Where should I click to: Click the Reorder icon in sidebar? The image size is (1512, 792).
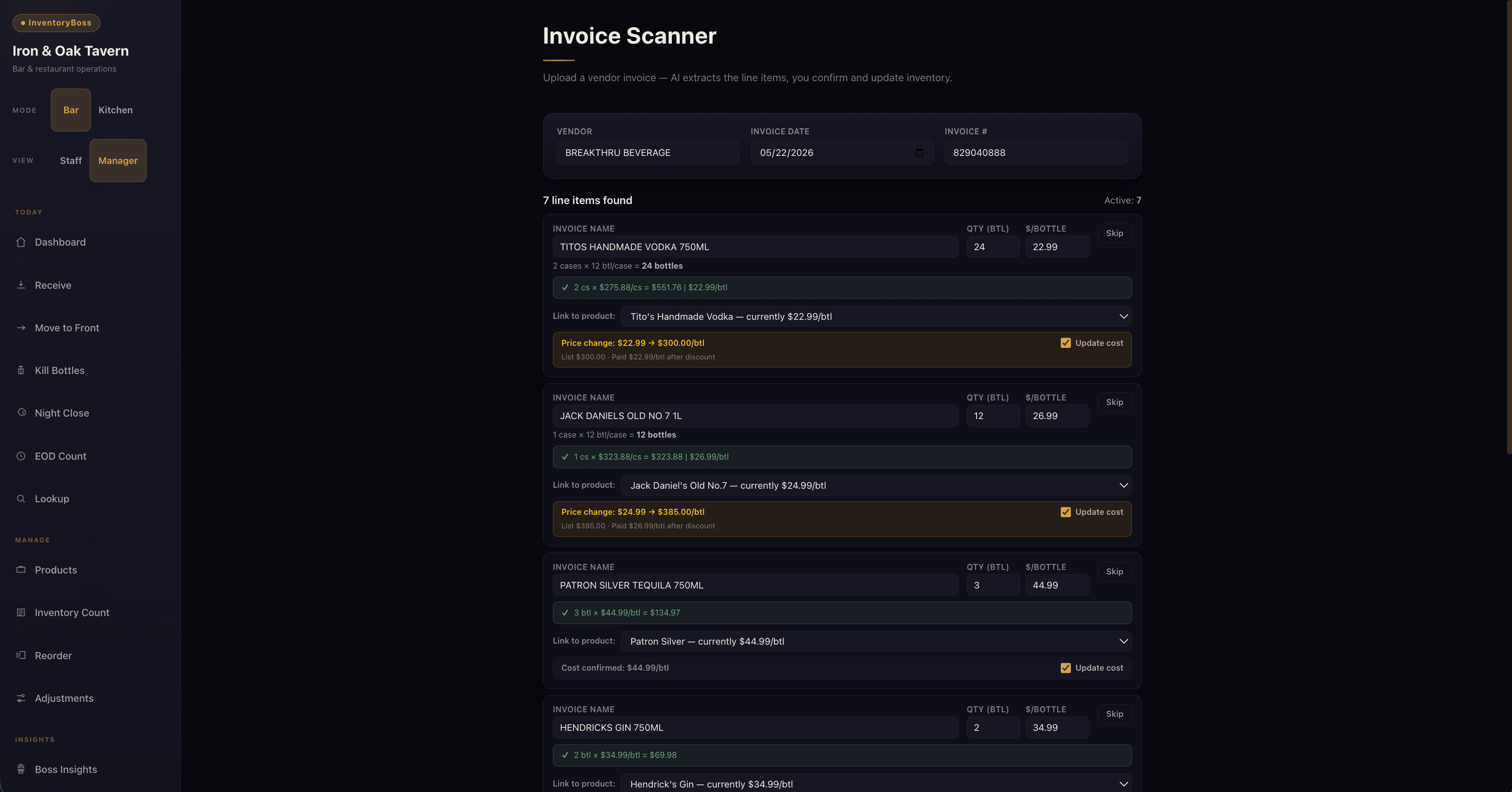21,655
